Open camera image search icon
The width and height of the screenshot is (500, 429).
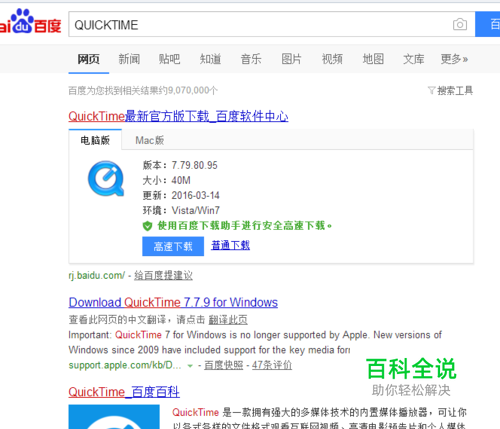(x=460, y=24)
